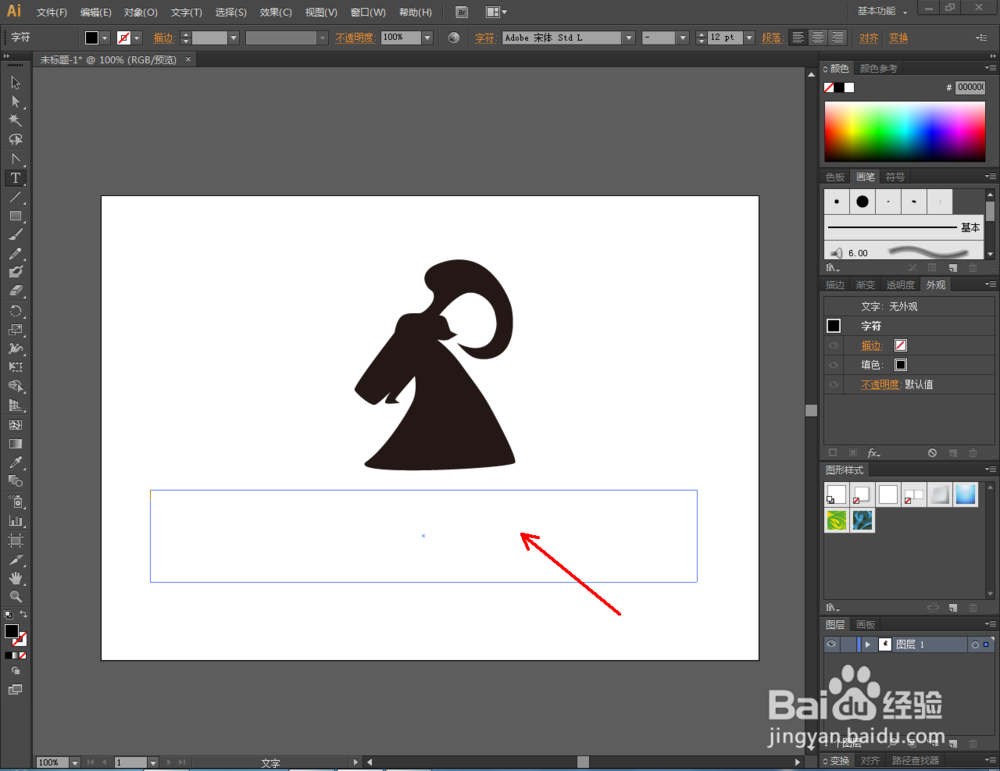Click the 段落 link in control bar
1000x771 pixels.
[771, 38]
